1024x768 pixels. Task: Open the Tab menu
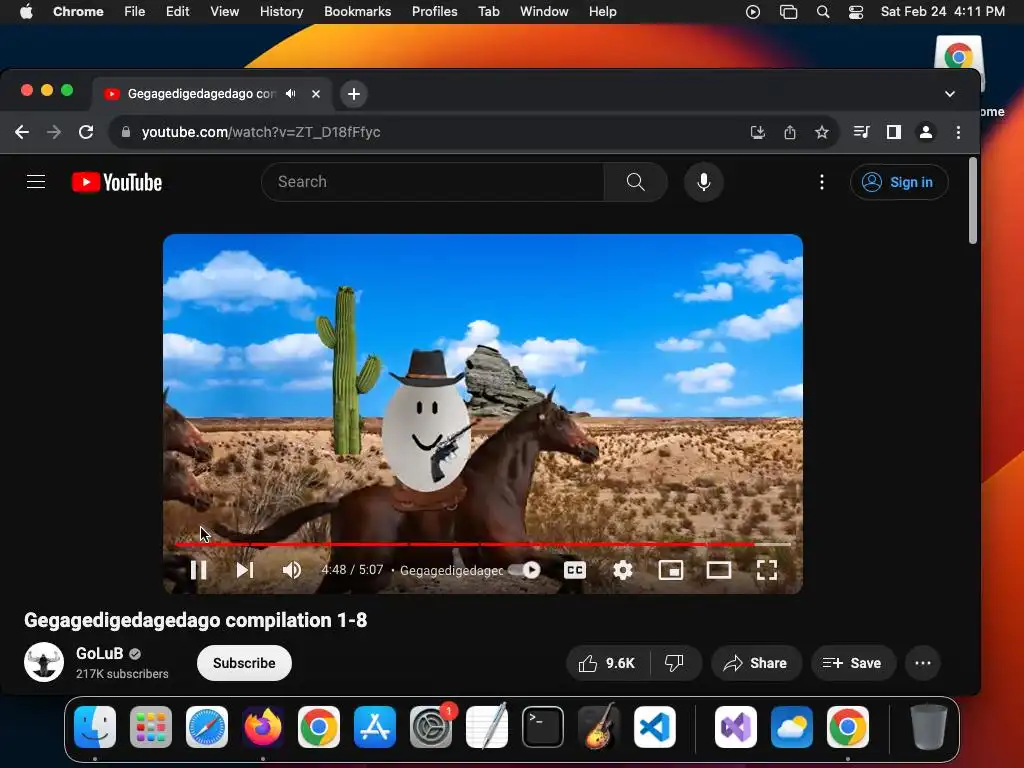click(488, 12)
